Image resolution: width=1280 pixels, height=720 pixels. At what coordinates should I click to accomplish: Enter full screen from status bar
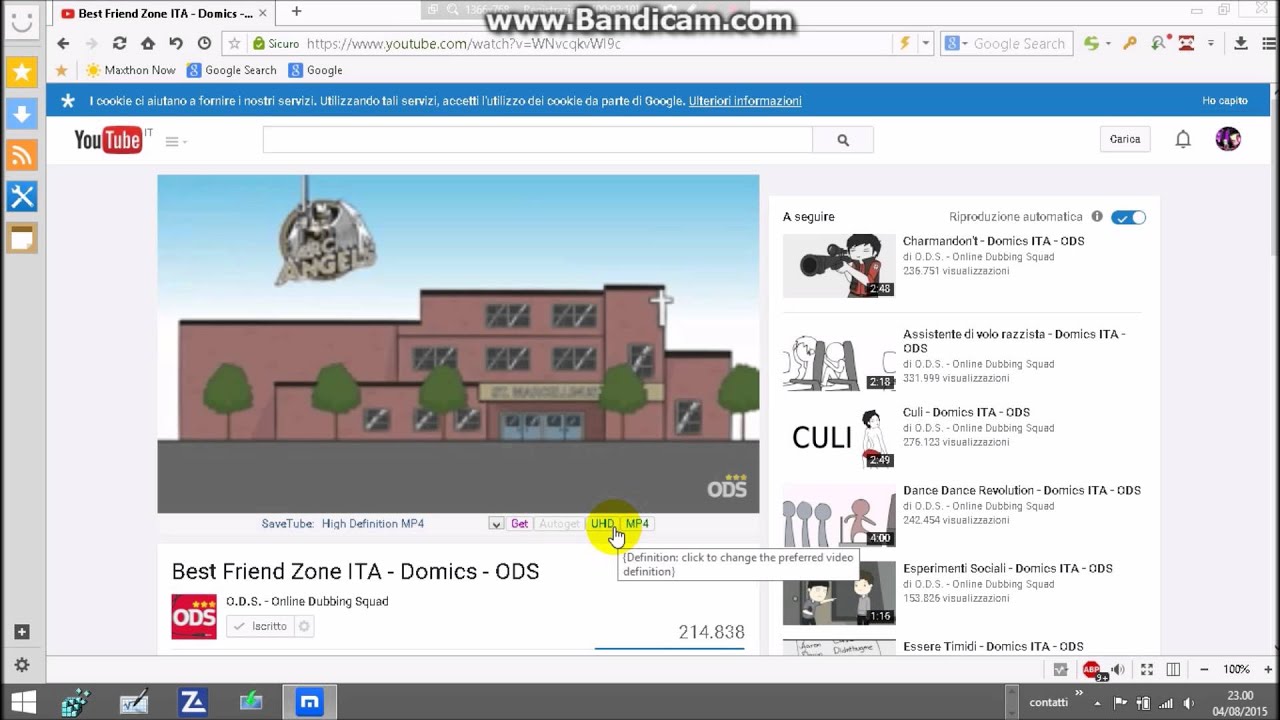coord(1147,669)
